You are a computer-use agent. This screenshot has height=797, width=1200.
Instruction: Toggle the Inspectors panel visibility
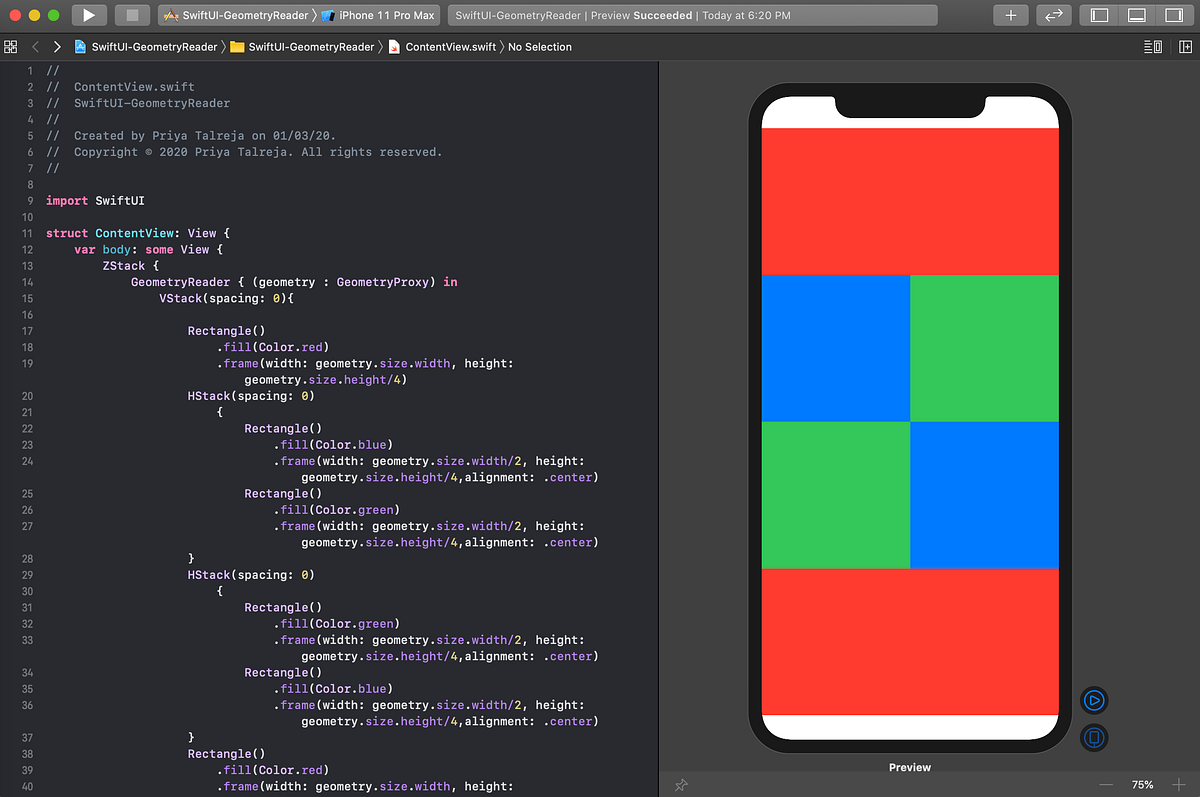pyautogui.click(x=1174, y=15)
